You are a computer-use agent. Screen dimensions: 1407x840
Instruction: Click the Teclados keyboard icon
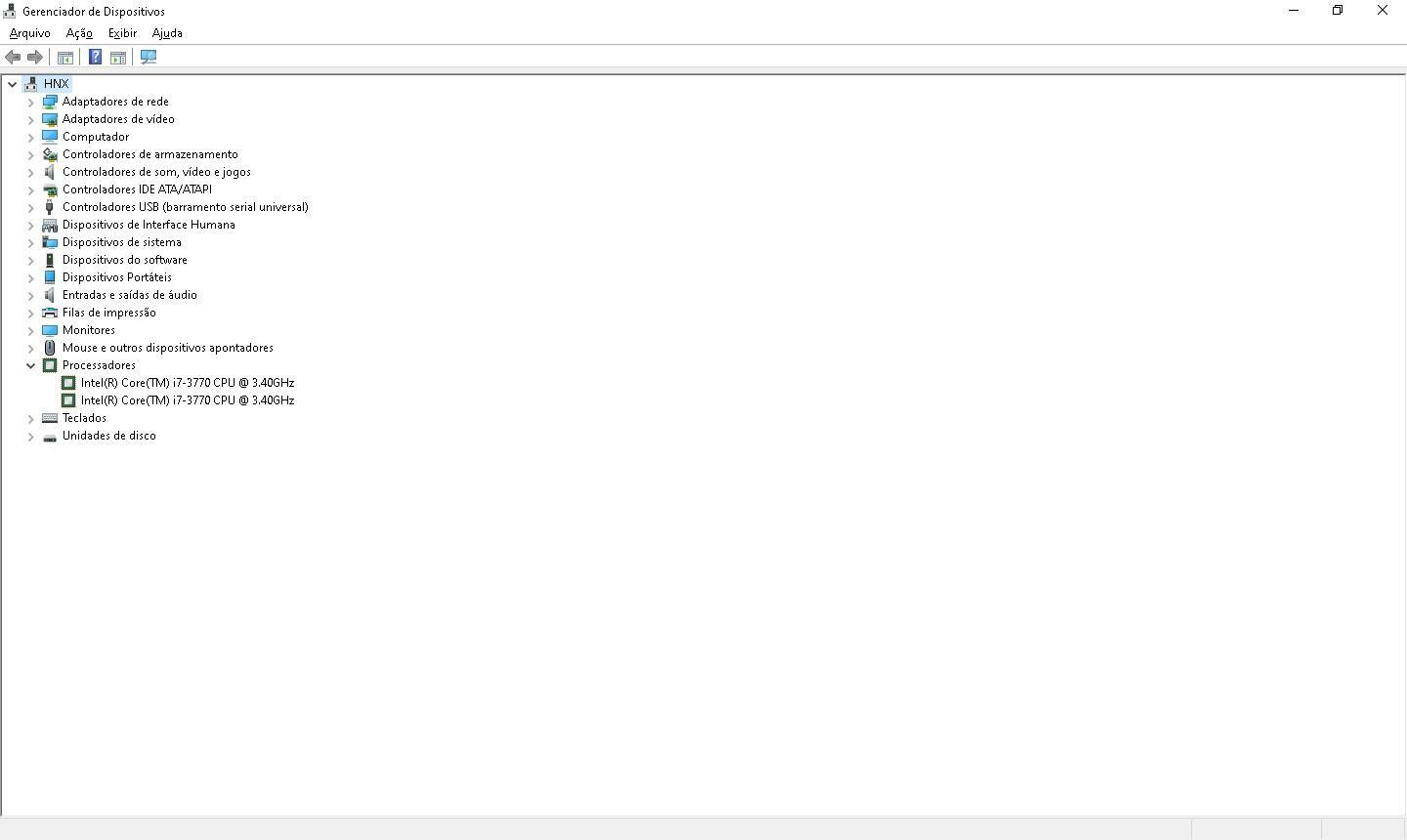tap(50, 418)
